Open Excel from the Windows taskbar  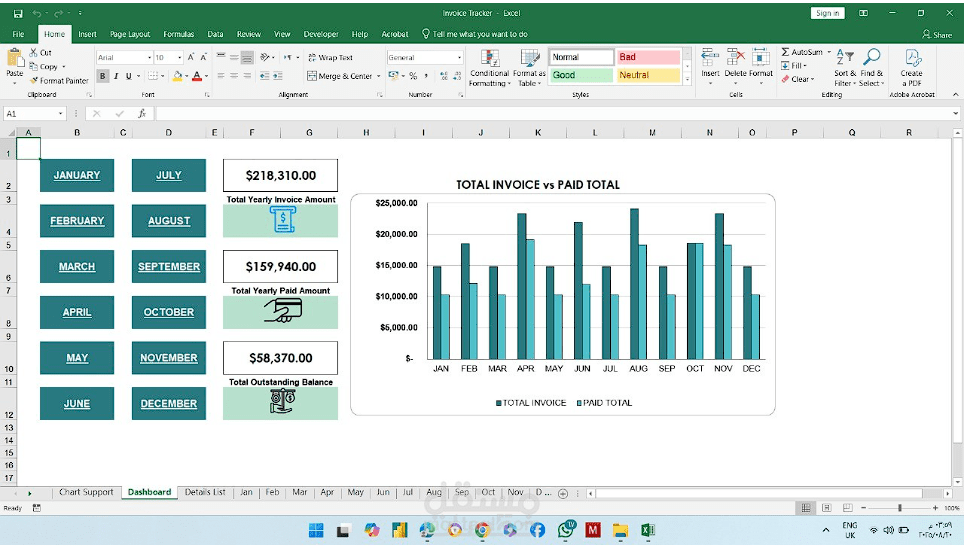[x=647, y=530]
